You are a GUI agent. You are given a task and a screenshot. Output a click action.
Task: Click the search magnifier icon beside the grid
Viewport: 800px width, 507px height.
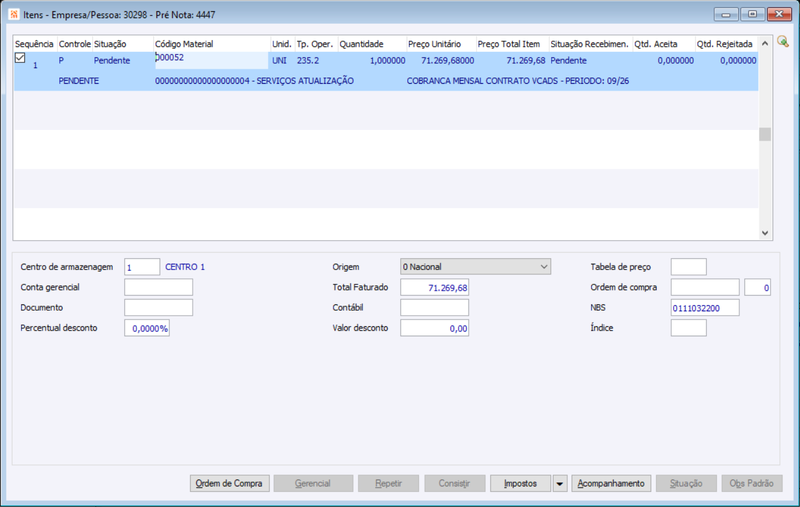pos(783,42)
